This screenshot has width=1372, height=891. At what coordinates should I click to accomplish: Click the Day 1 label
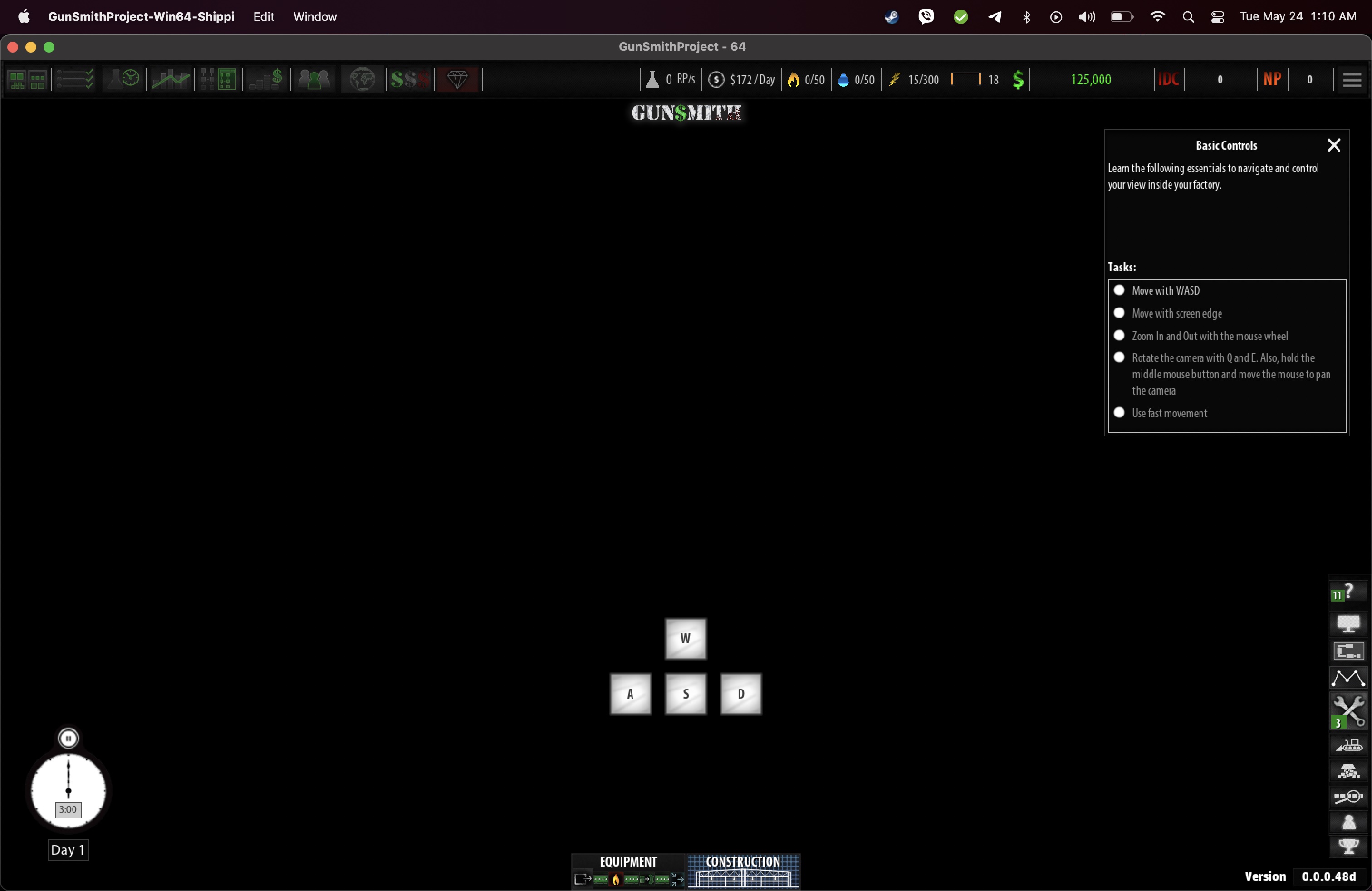(x=68, y=850)
